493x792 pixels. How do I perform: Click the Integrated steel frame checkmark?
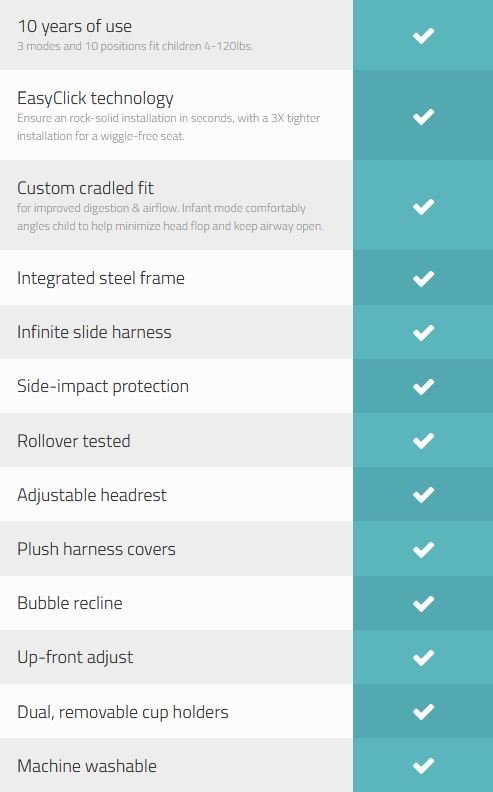423,278
